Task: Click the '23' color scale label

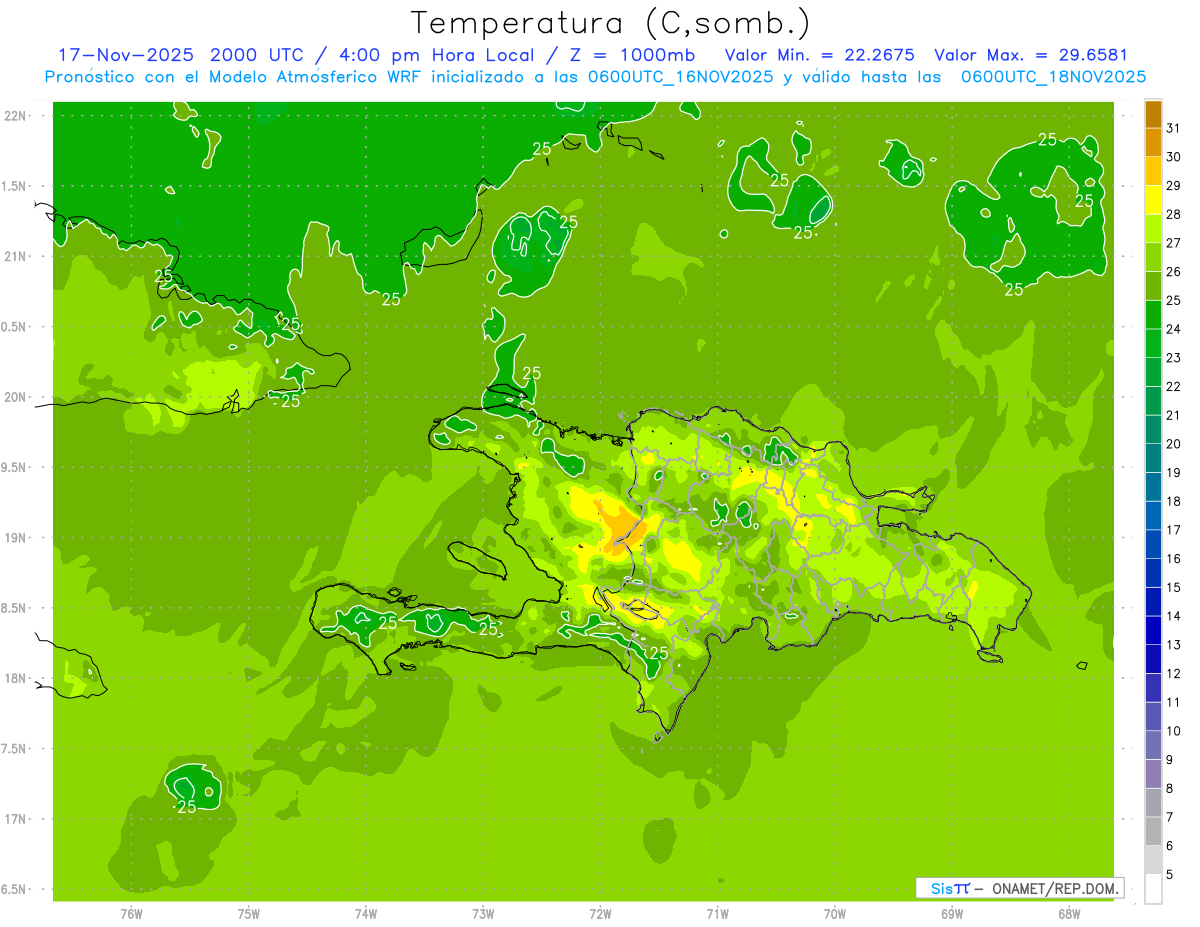Action: click(1174, 358)
